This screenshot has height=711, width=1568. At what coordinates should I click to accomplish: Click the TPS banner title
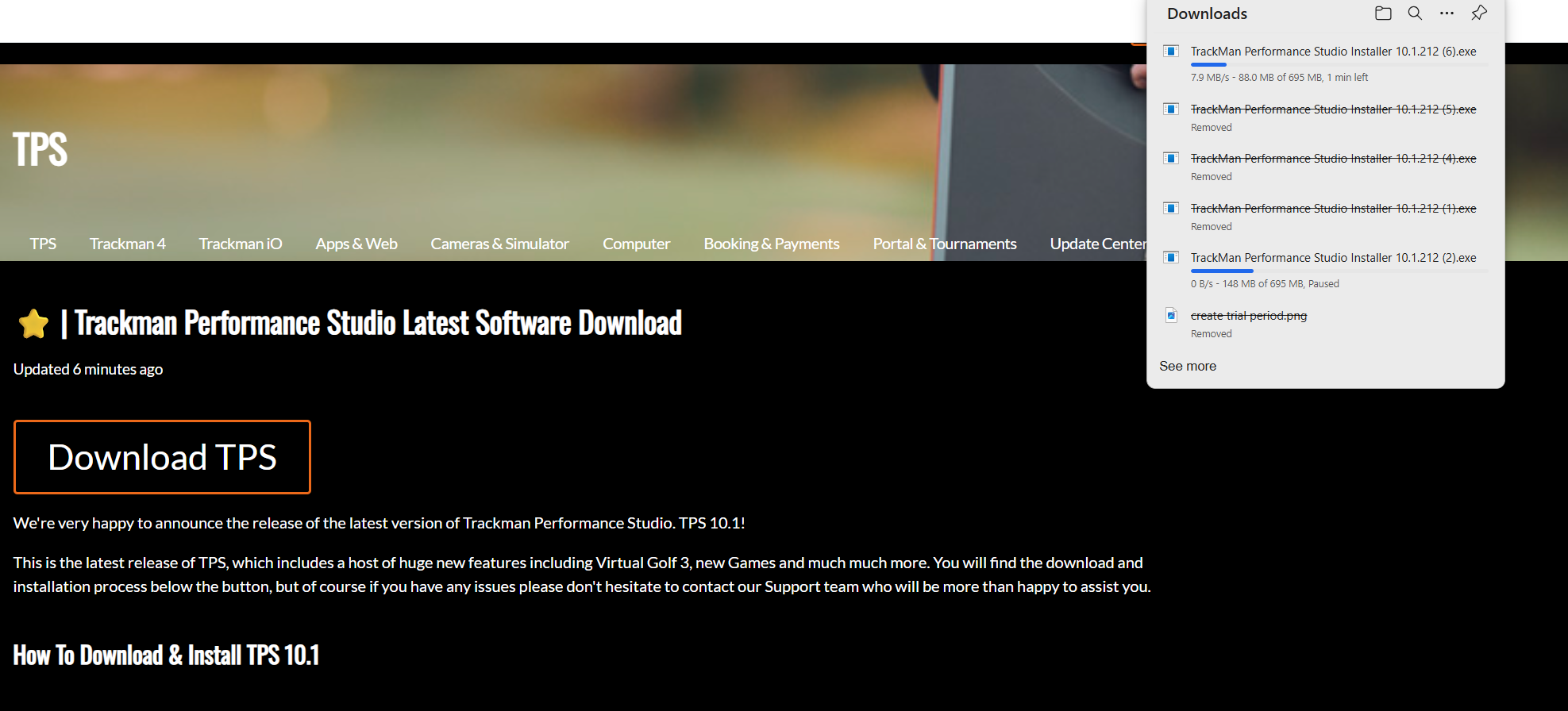tap(40, 149)
